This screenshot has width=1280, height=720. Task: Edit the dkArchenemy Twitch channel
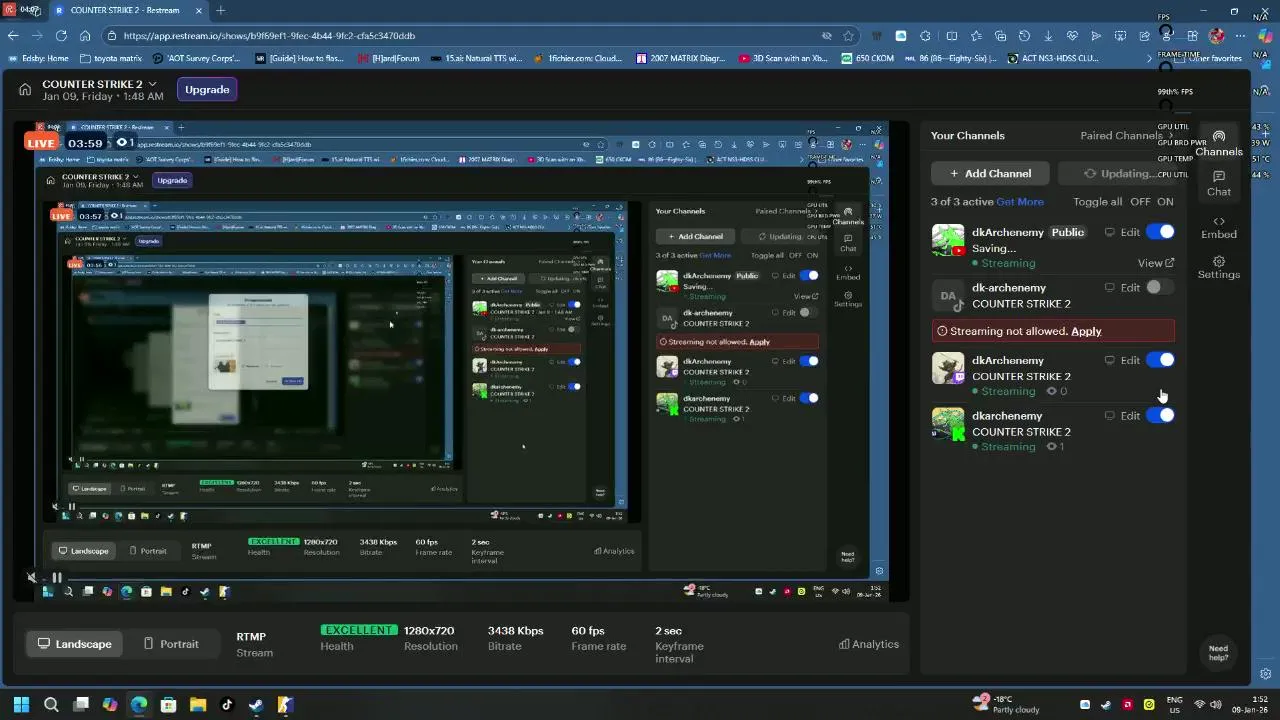(x=1130, y=360)
